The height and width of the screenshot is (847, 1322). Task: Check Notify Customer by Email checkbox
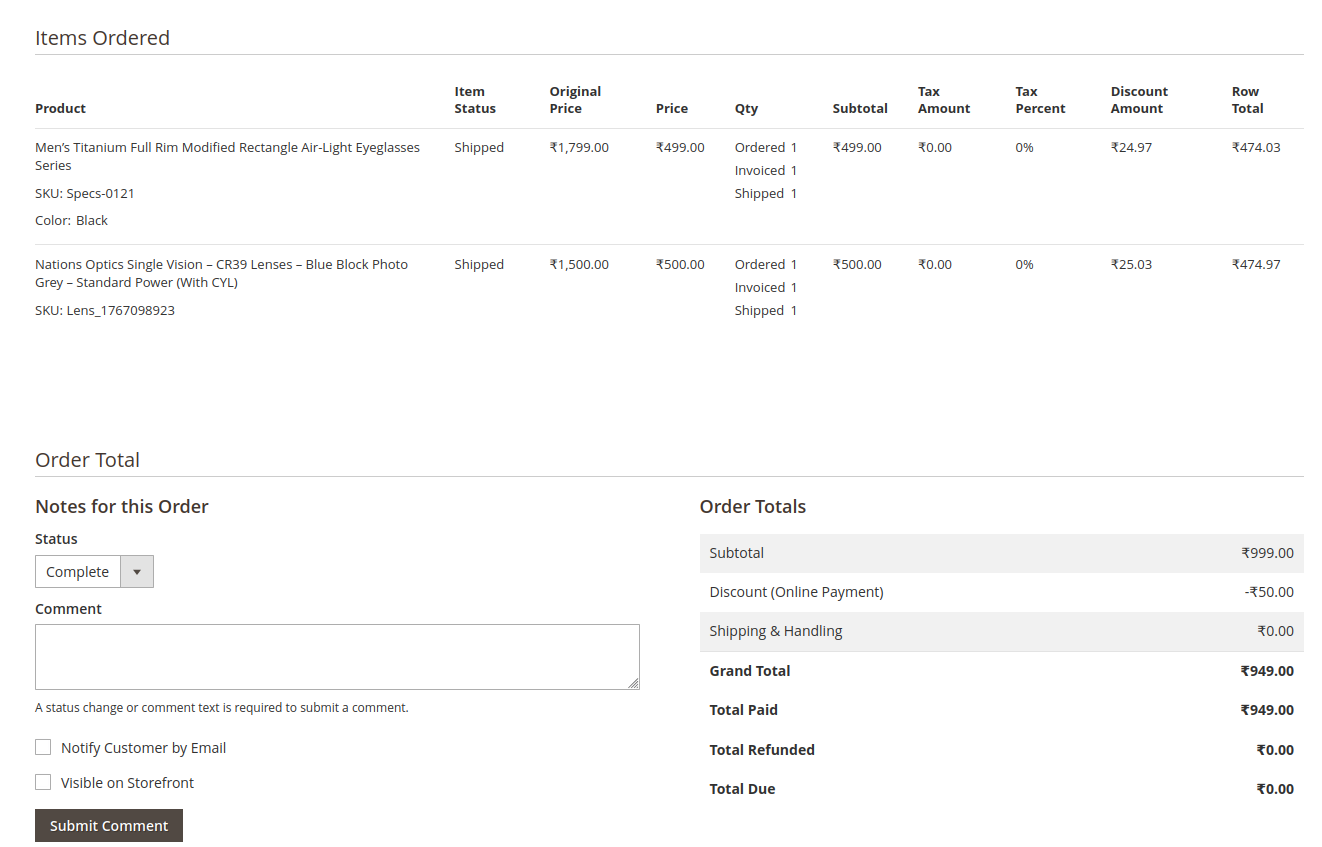[43, 747]
